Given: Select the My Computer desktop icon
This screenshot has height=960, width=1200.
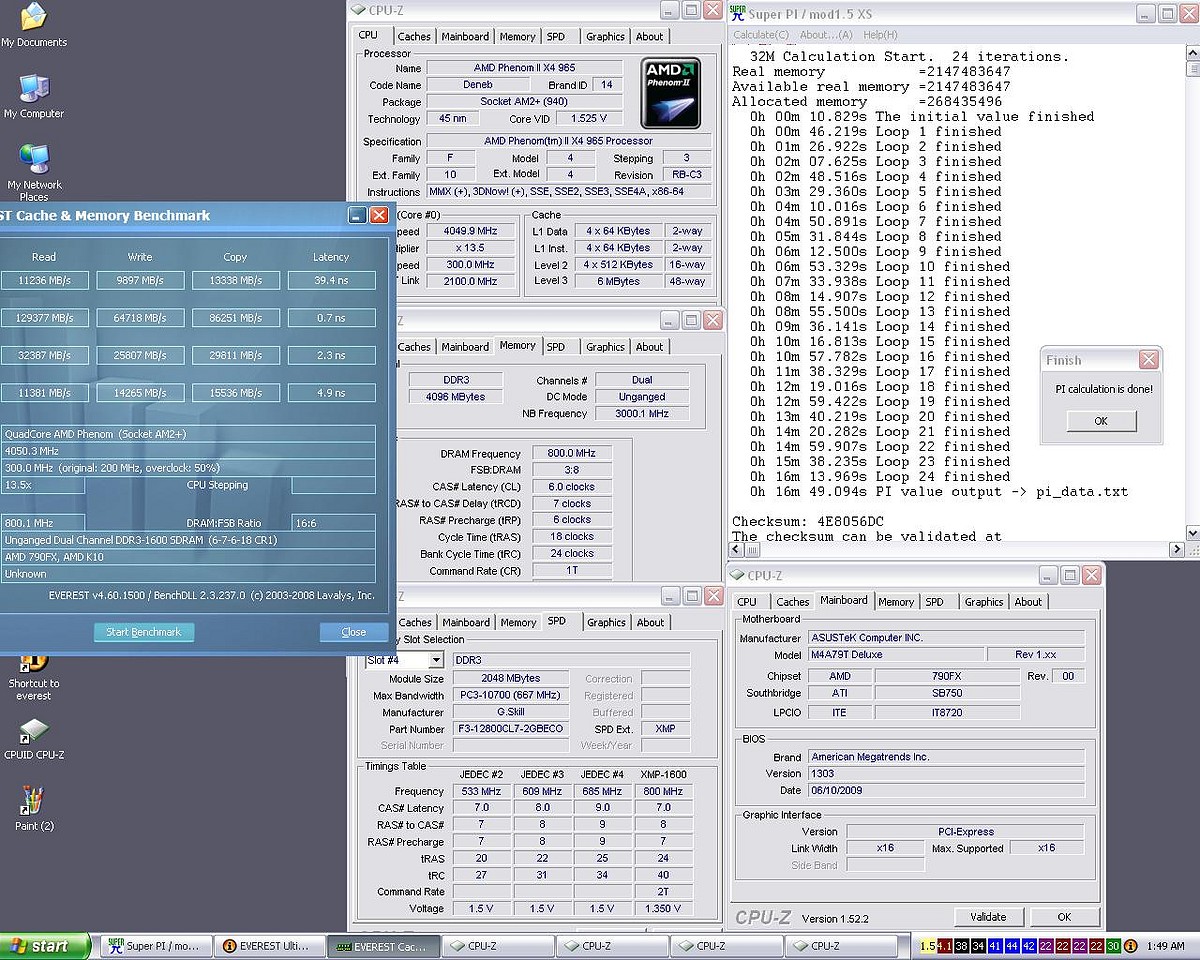Looking at the screenshot, I should coord(33,96).
